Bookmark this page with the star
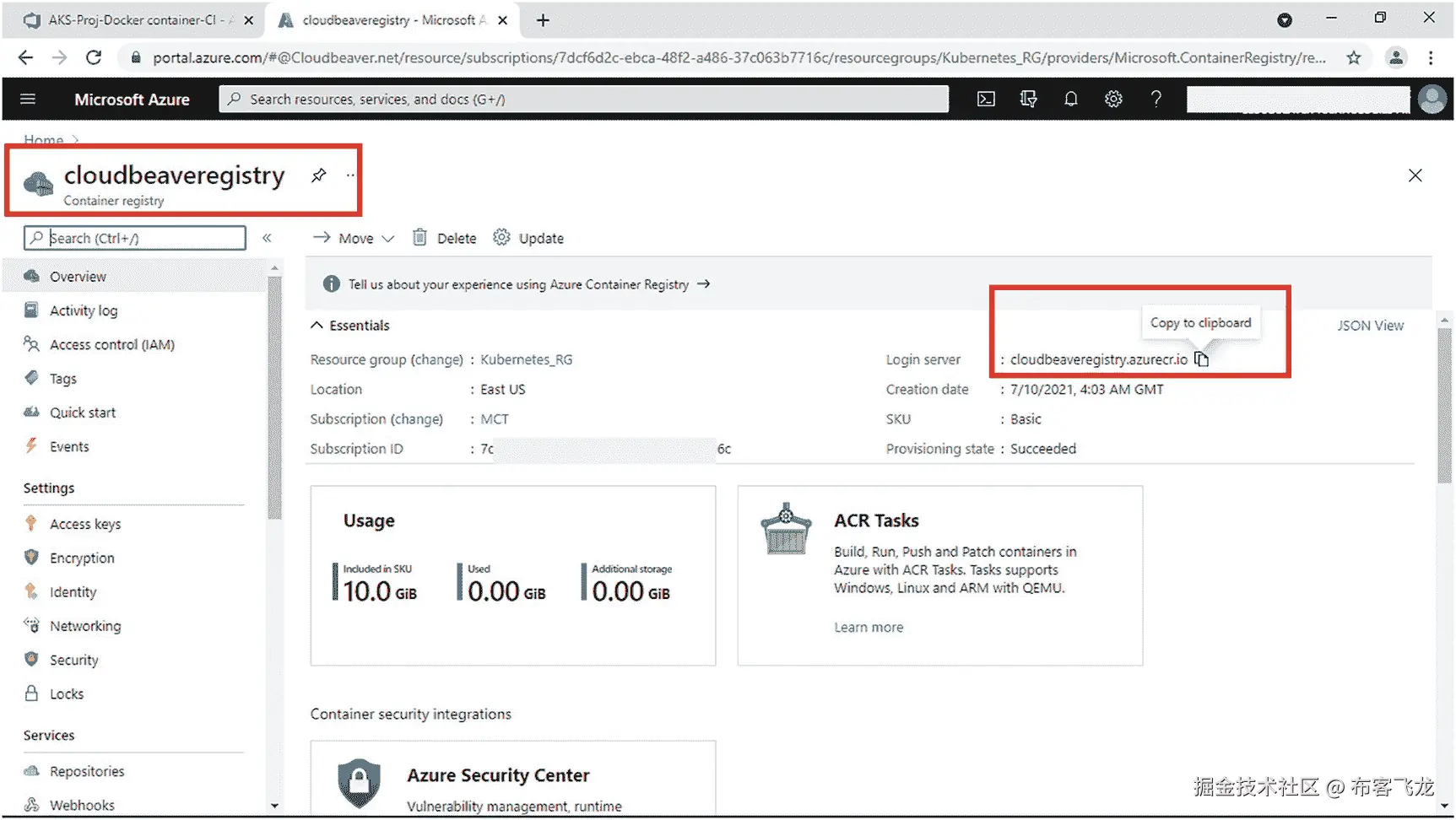Viewport: 1456px width, 820px height. pyautogui.click(x=1354, y=57)
